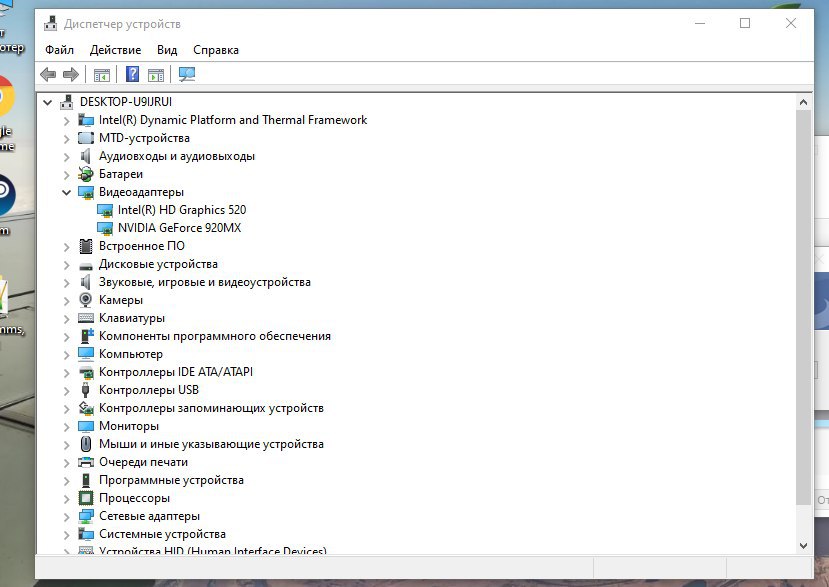The height and width of the screenshot is (587, 829).
Task: Select the NVIDIA GeForce 920MX entry
Action: click(x=179, y=228)
